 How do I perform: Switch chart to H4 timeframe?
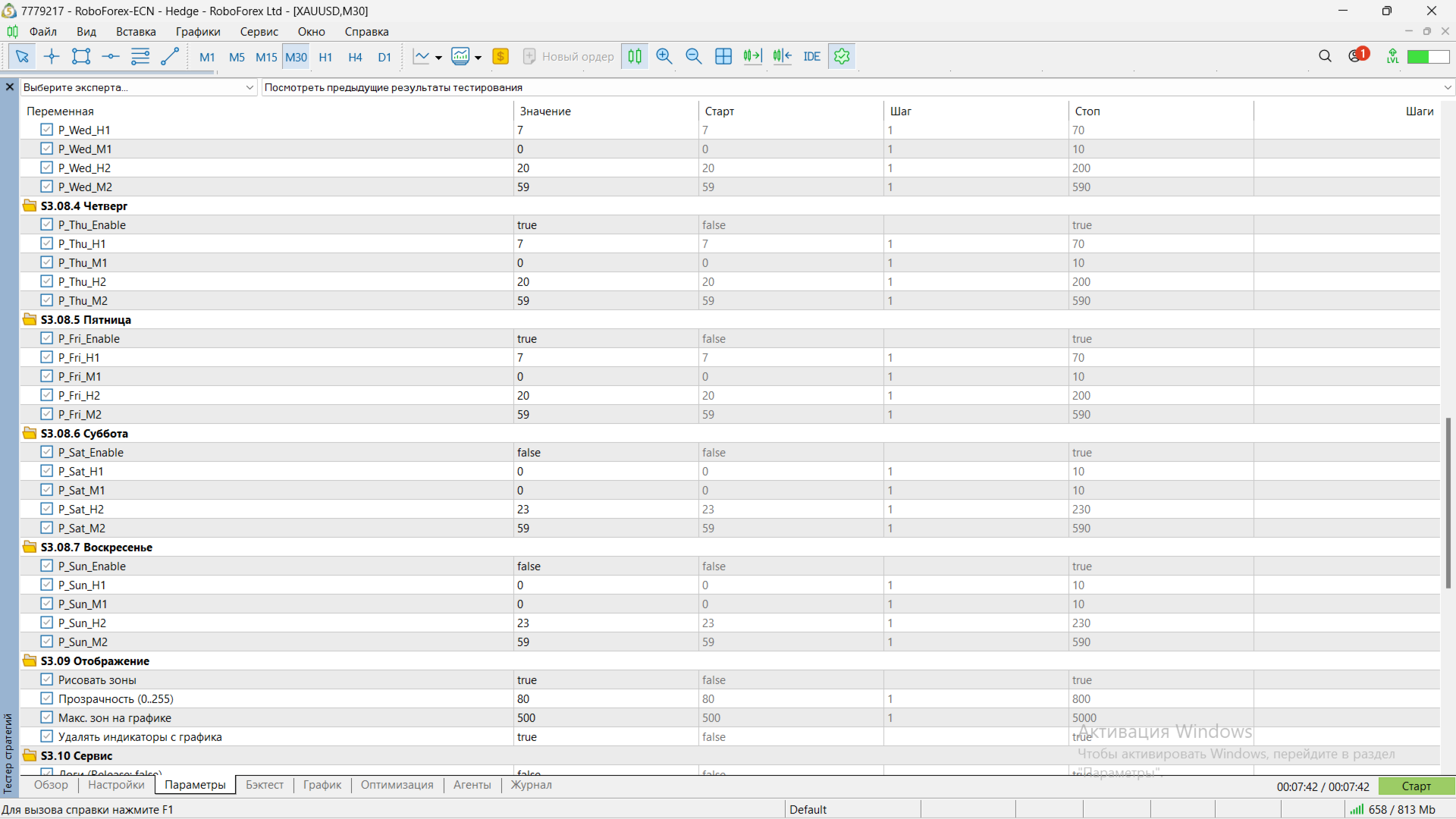pos(355,57)
